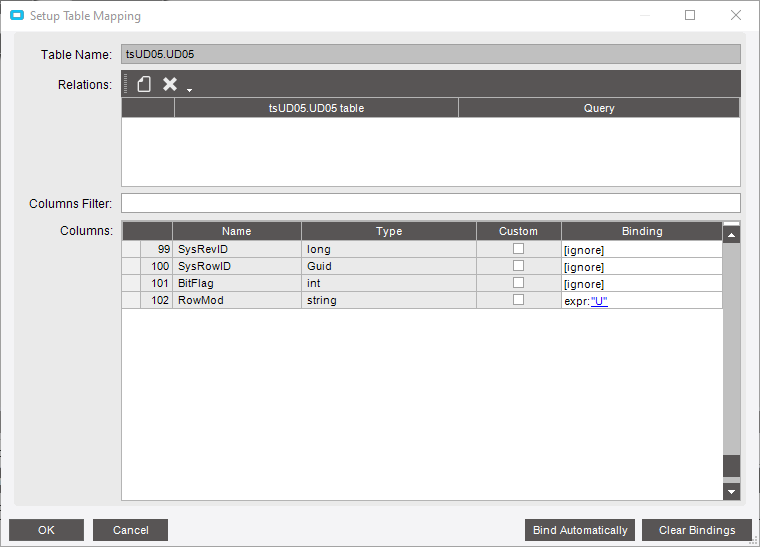Screen dimensions: 760x547
Task: Click the columns scrollbar down arrow
Action: pyautogui.click(x=731, y=491)
